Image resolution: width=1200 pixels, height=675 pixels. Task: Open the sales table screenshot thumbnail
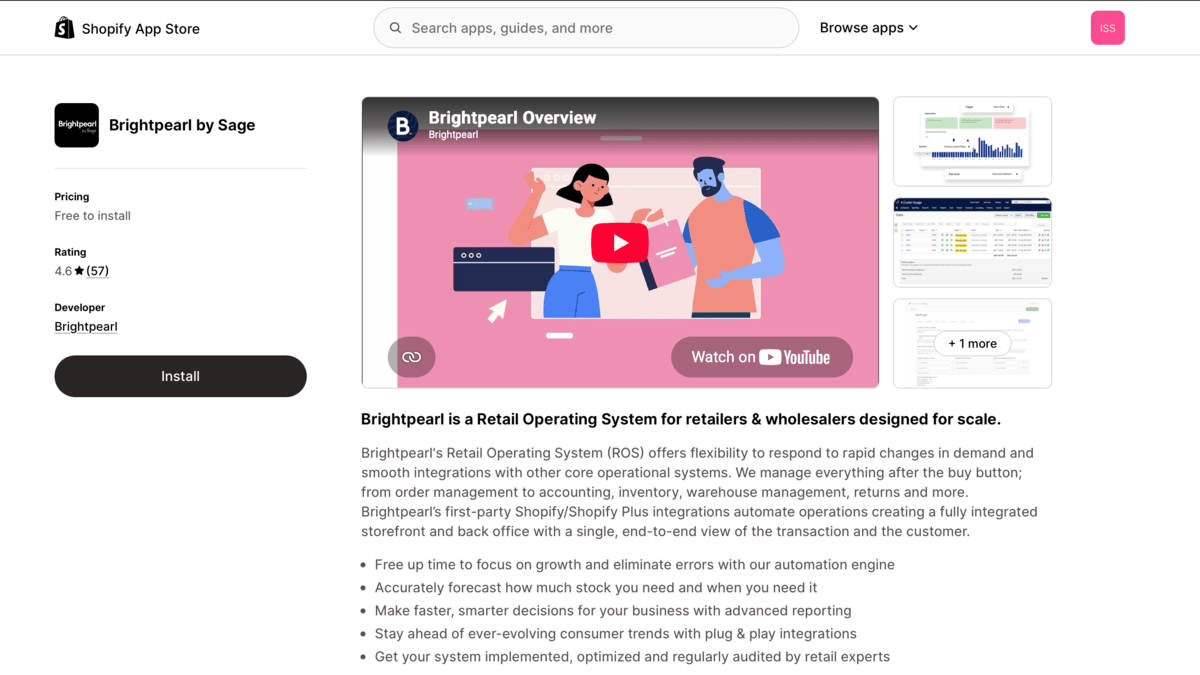[x=972, y=242]
